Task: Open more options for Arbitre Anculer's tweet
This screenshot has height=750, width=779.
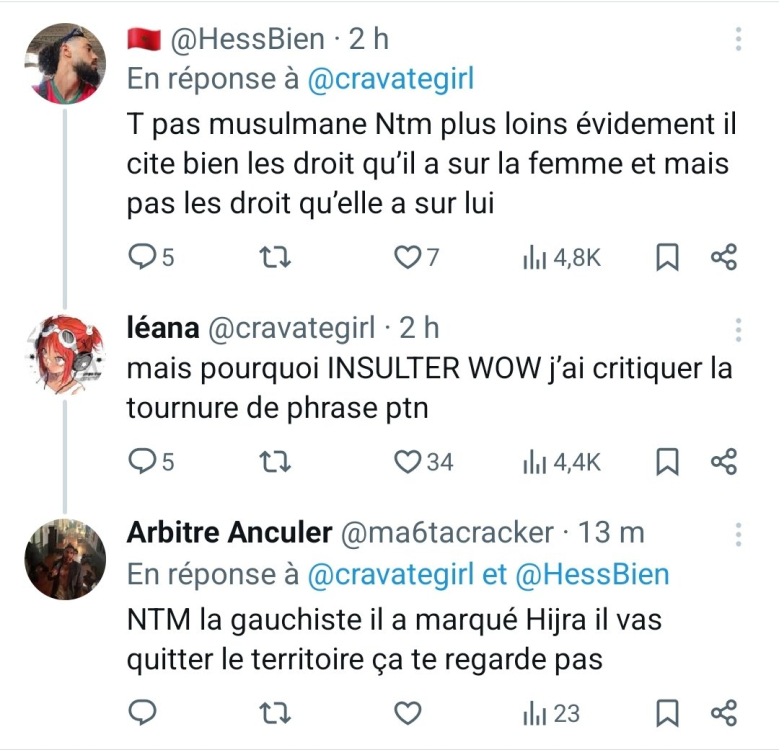Action: (x=738, y=533)
